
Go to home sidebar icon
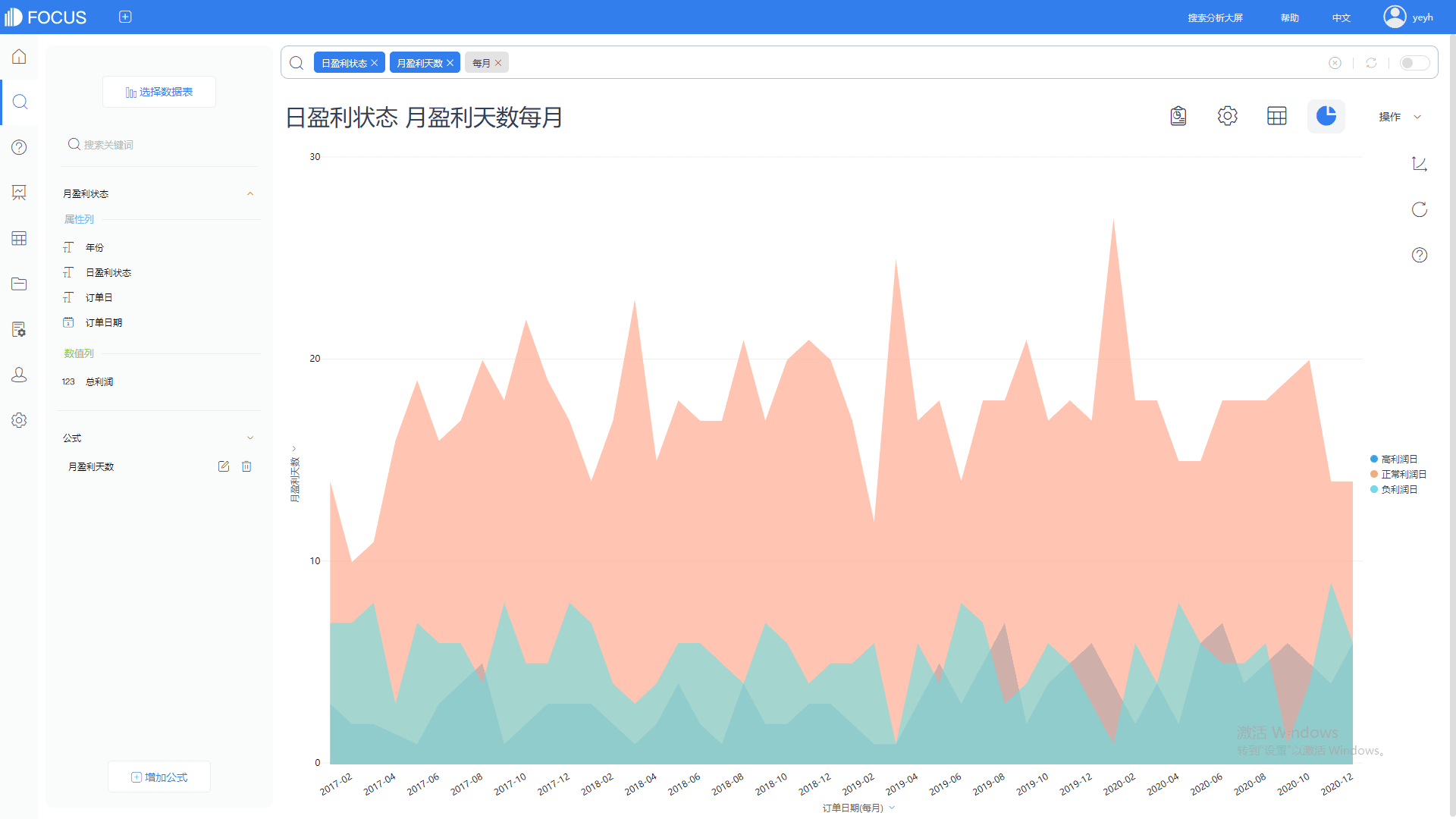coord(19,57)
